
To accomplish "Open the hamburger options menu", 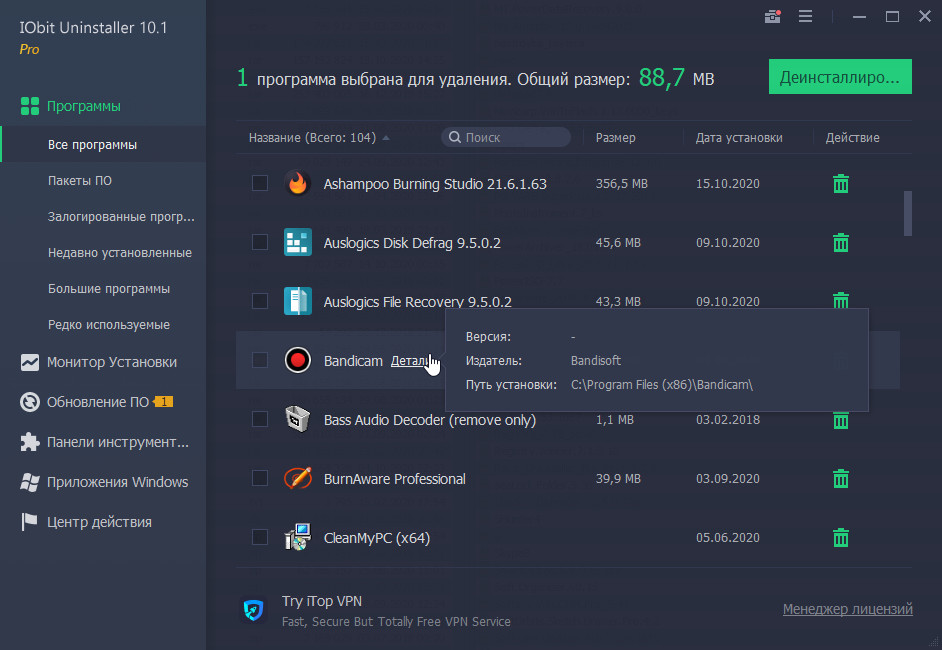I will coord(805,16).
